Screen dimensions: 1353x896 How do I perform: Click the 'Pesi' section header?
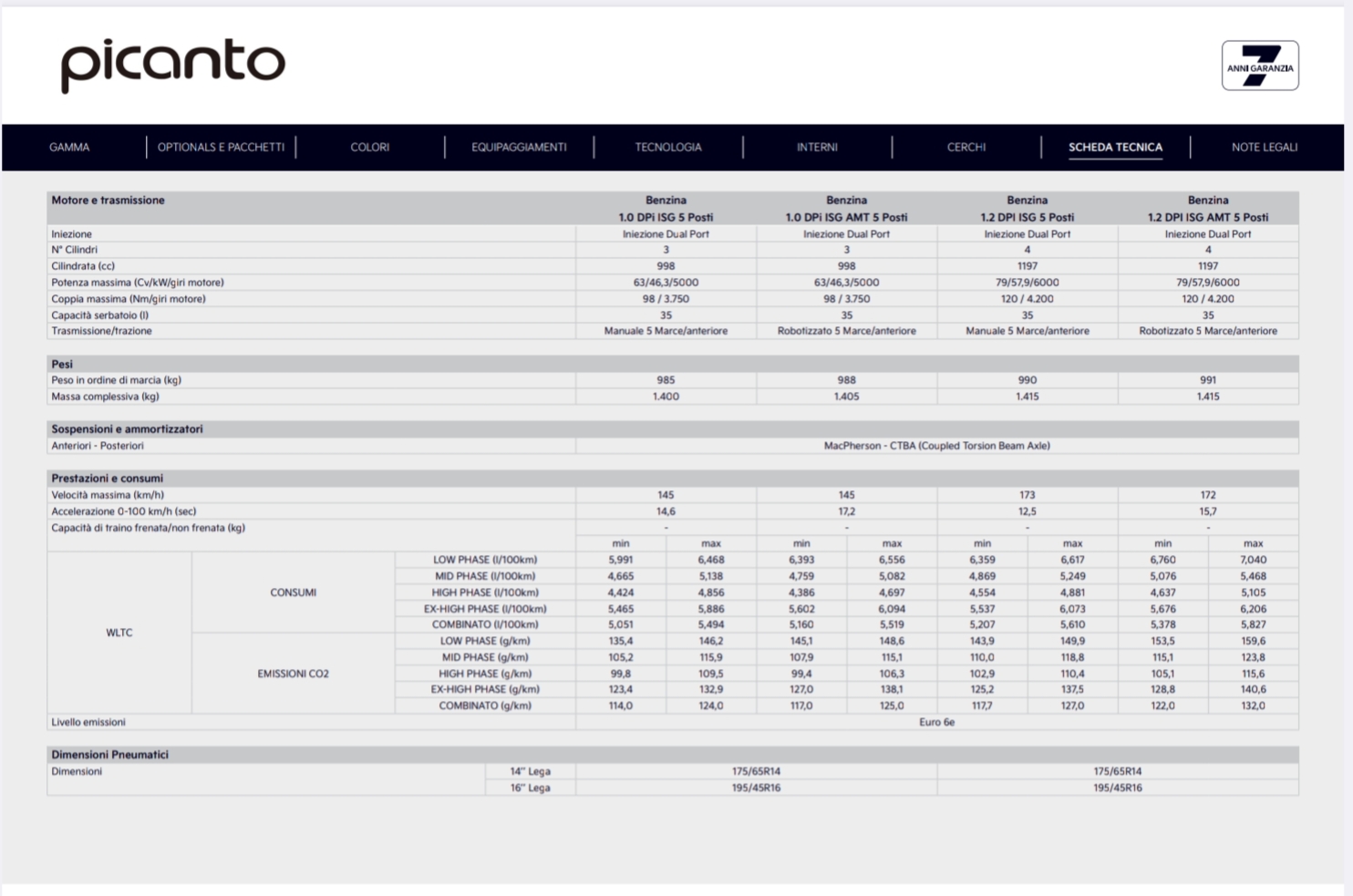click(62, 364)
